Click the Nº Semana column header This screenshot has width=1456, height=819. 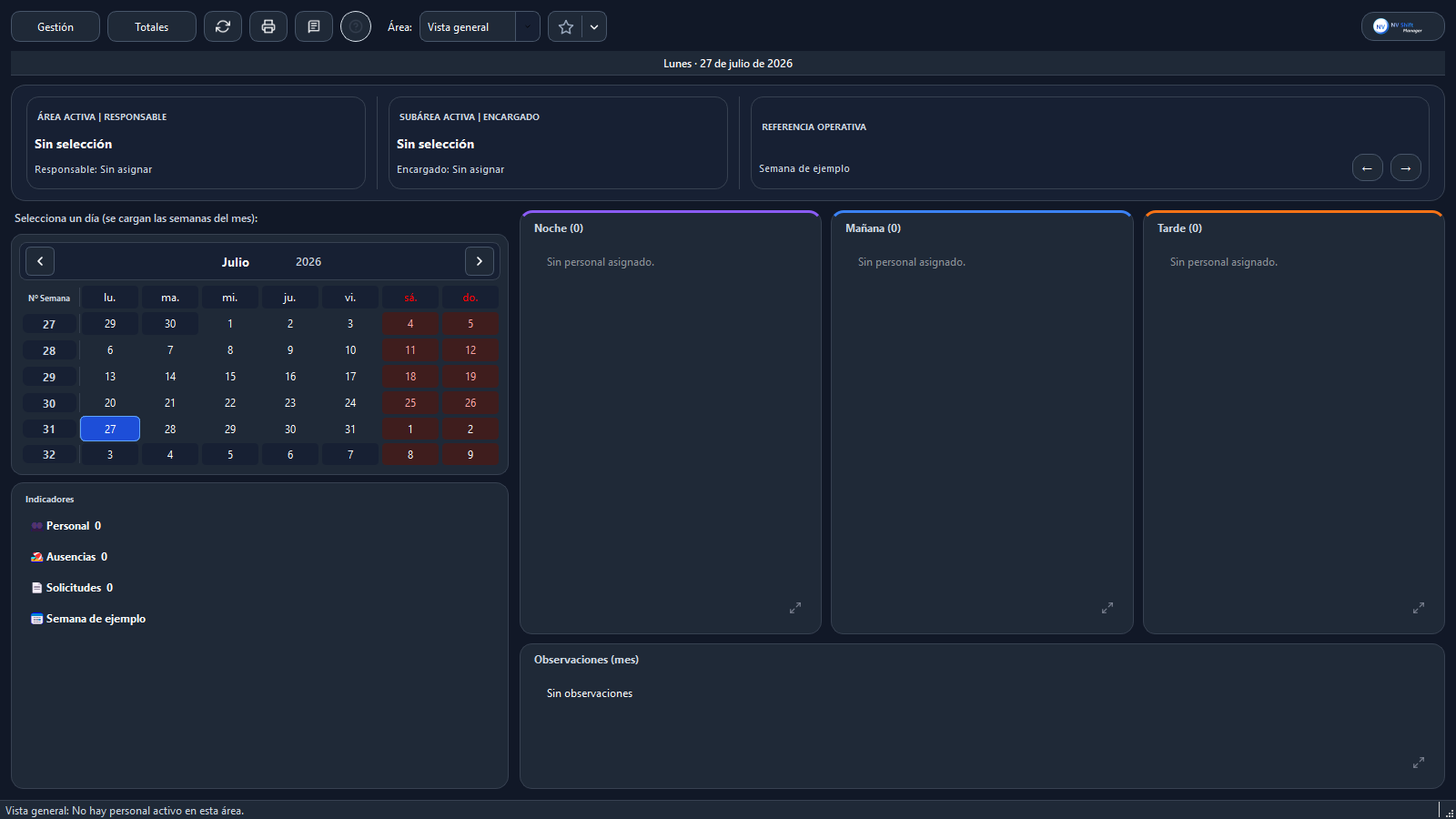(49, 298)
